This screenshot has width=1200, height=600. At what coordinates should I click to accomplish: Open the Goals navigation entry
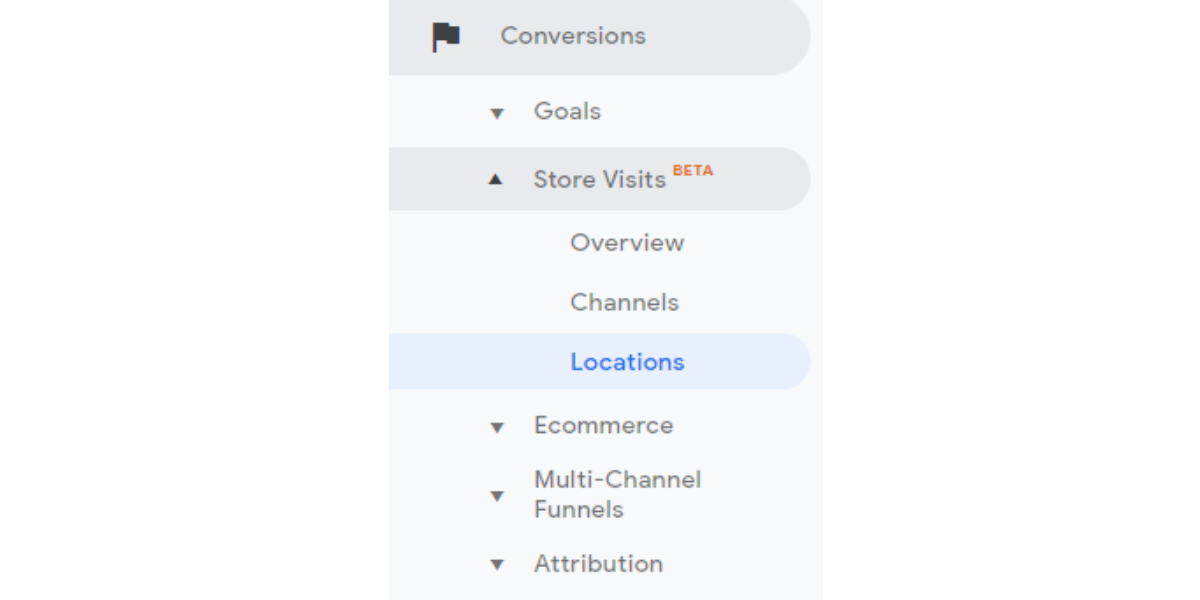[568, 112]
